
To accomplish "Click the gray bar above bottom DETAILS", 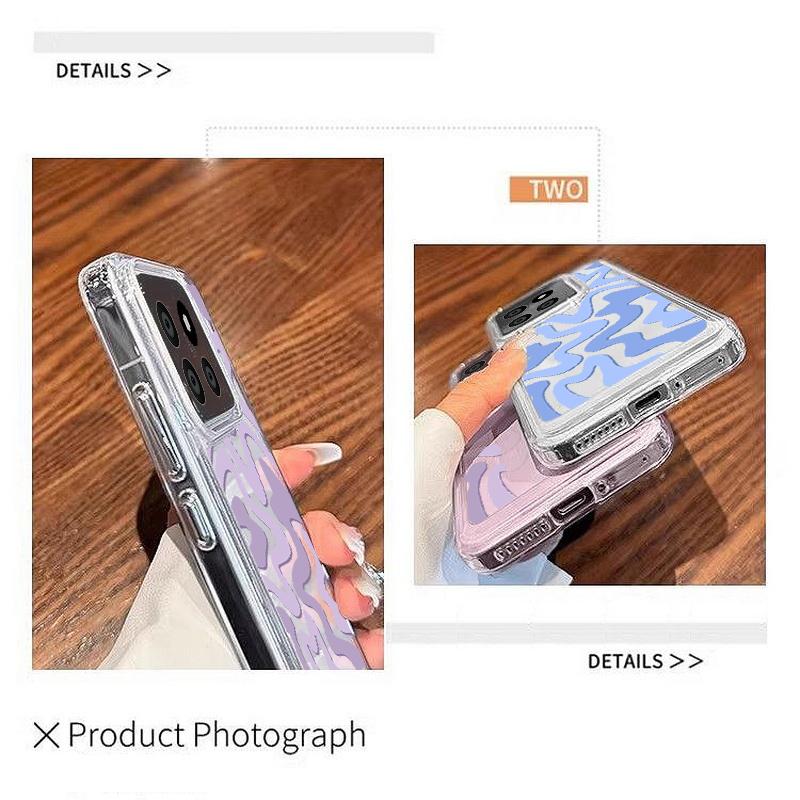I will pos(578,633).
